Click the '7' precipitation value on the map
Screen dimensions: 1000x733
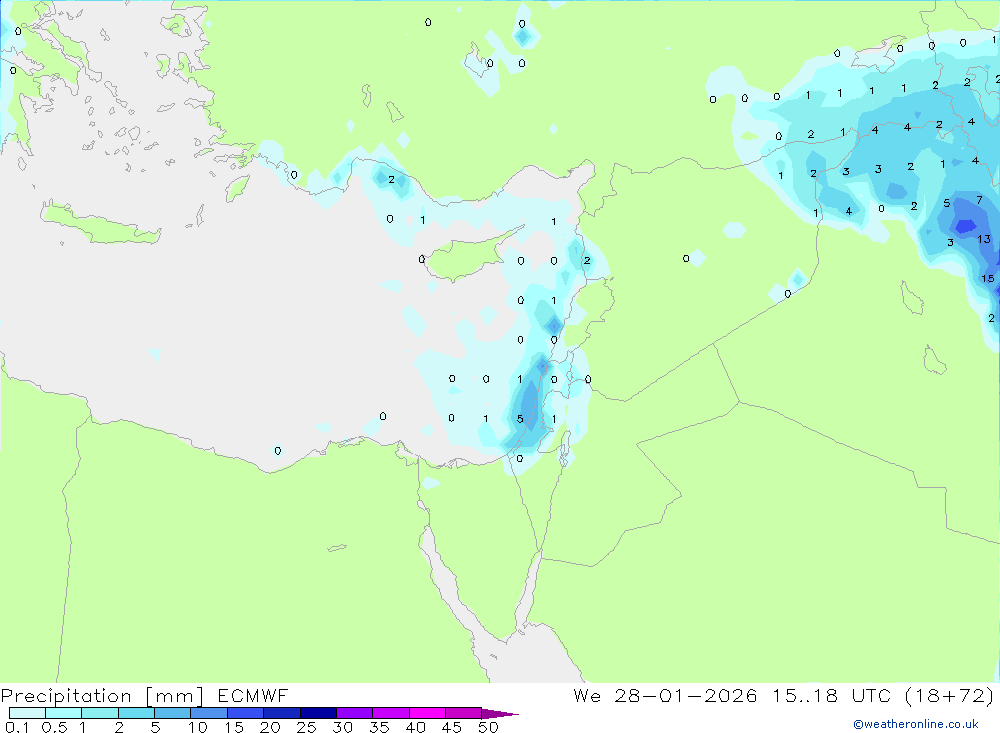click(x=980, y=200)
